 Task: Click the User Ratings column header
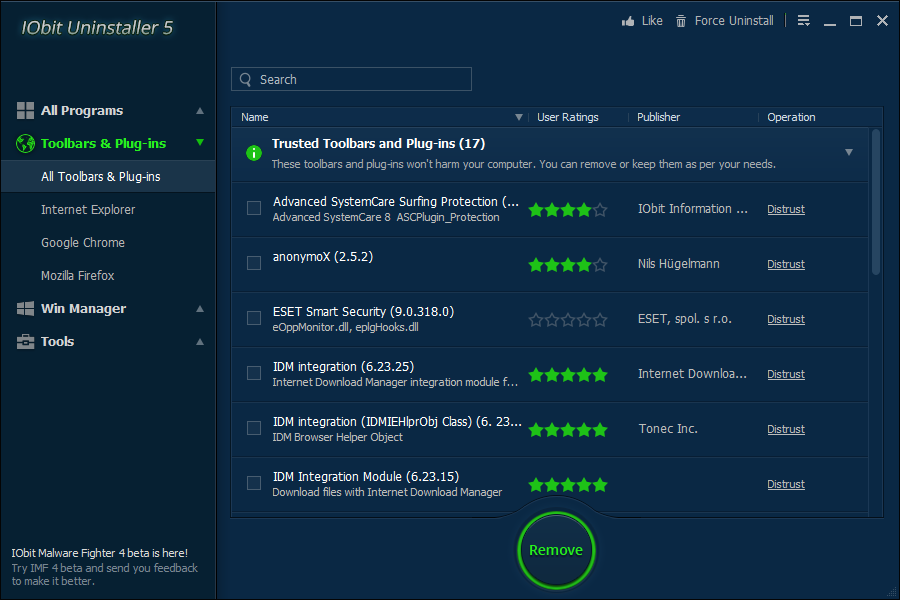pos(568,117)
